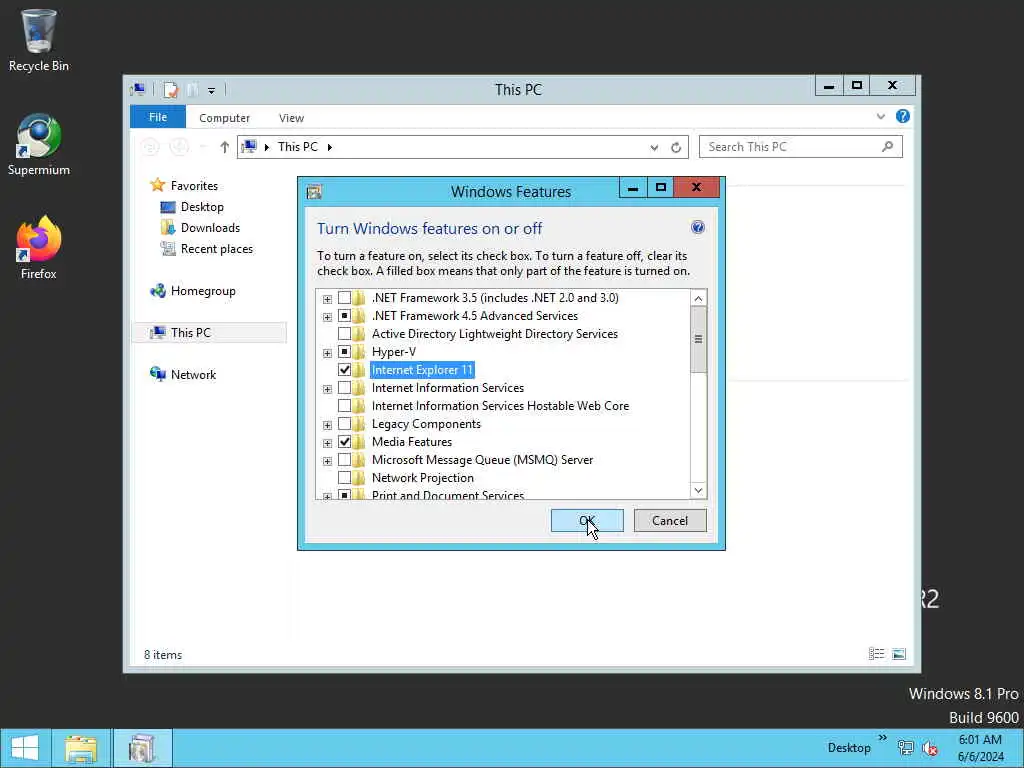
Task: Select the Internet Explorer 11 label
Action: [x=422, y=370]
